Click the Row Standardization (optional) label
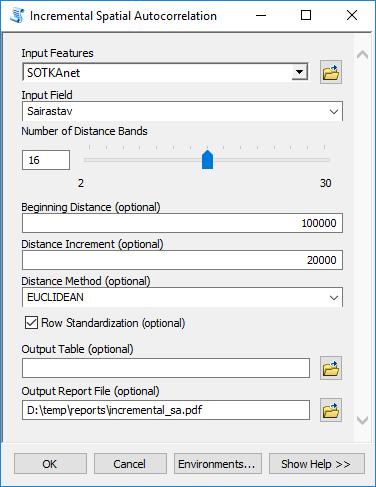The width and height of the screenshot is (376, 487). [113, 323]
